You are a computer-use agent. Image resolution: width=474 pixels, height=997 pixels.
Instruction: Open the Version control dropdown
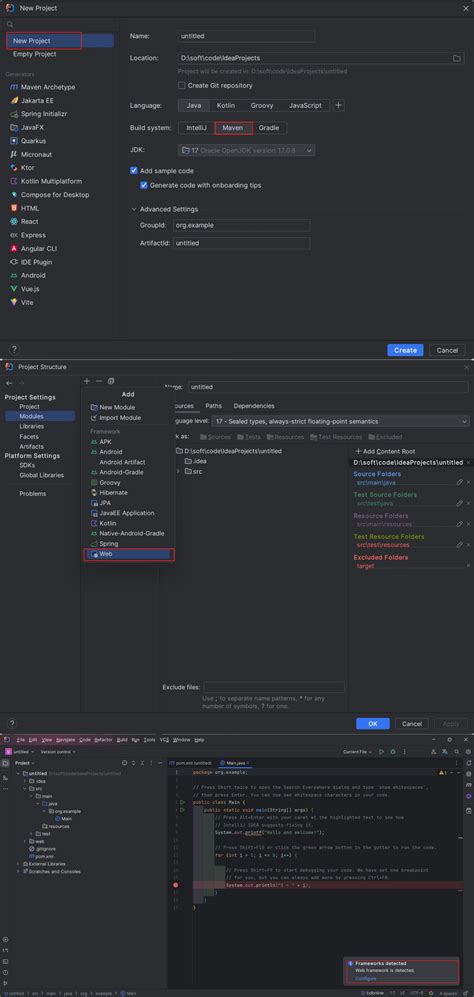click(x=58, y=752)
